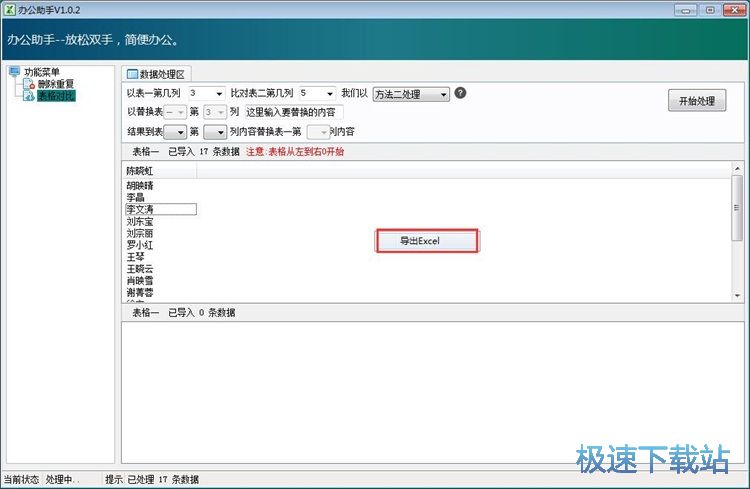
Task: Click the 导出Excel menu item
Action: tap(427, 241)
